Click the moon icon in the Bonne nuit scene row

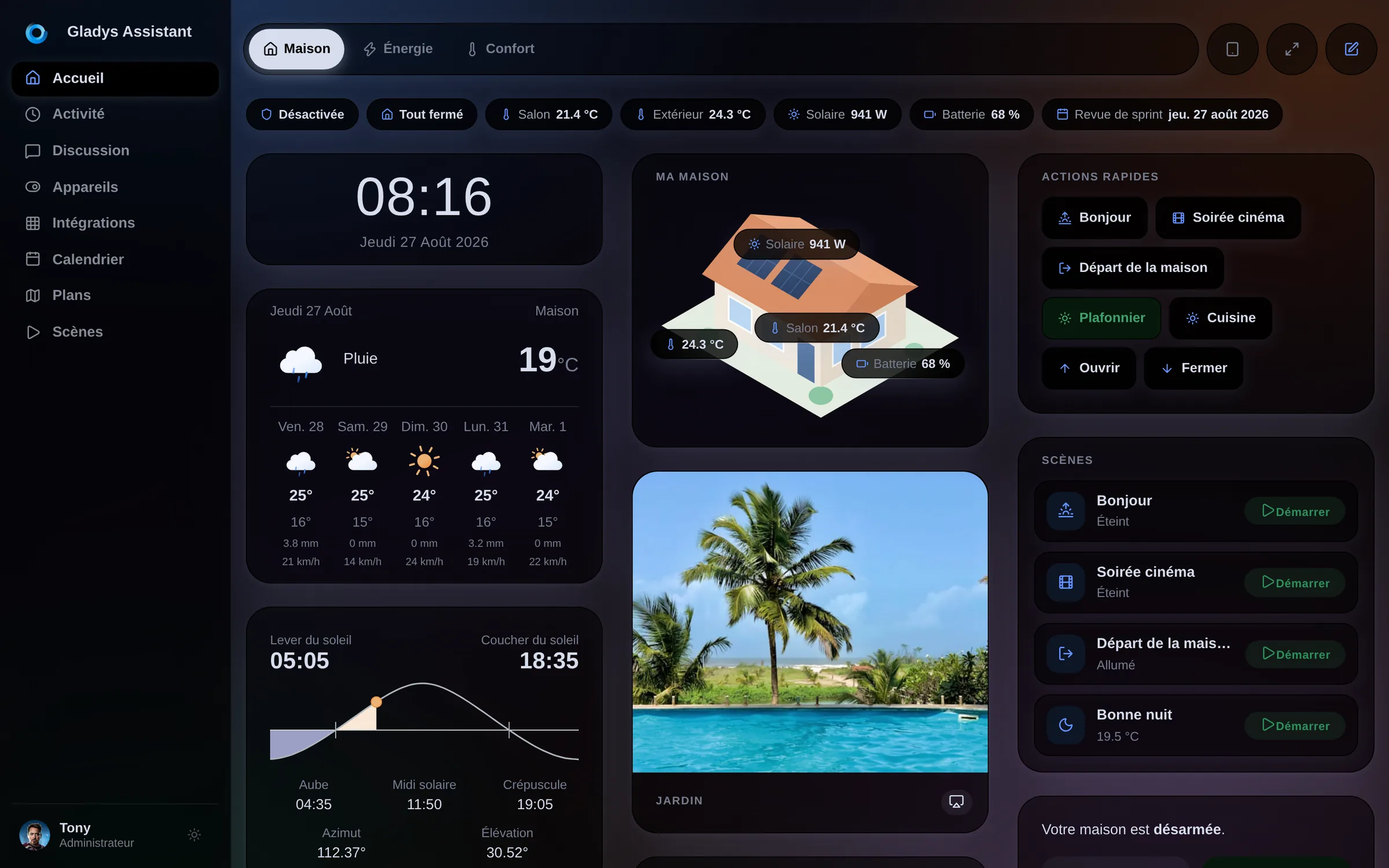(1065, 724)
